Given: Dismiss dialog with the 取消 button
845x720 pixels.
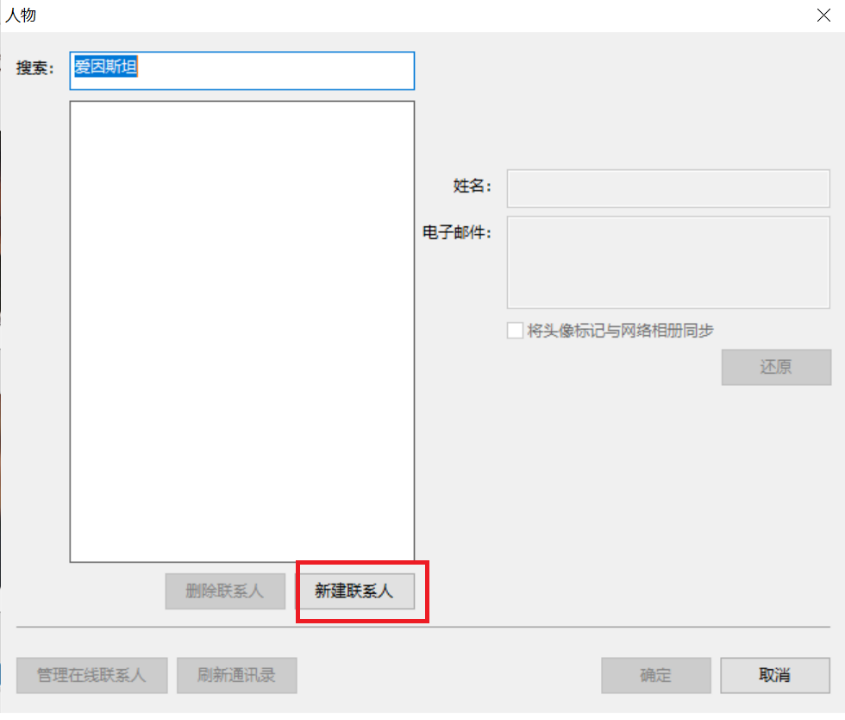Looking at the screenshot, I should [x=775, y=675].
